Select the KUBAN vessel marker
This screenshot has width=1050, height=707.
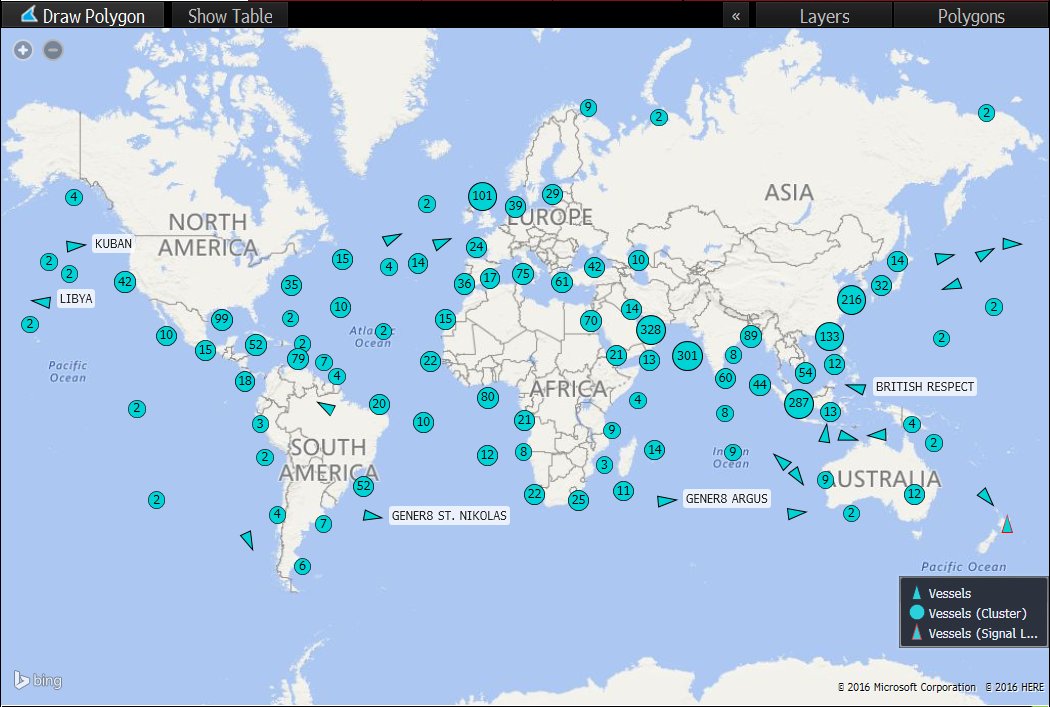76,246
